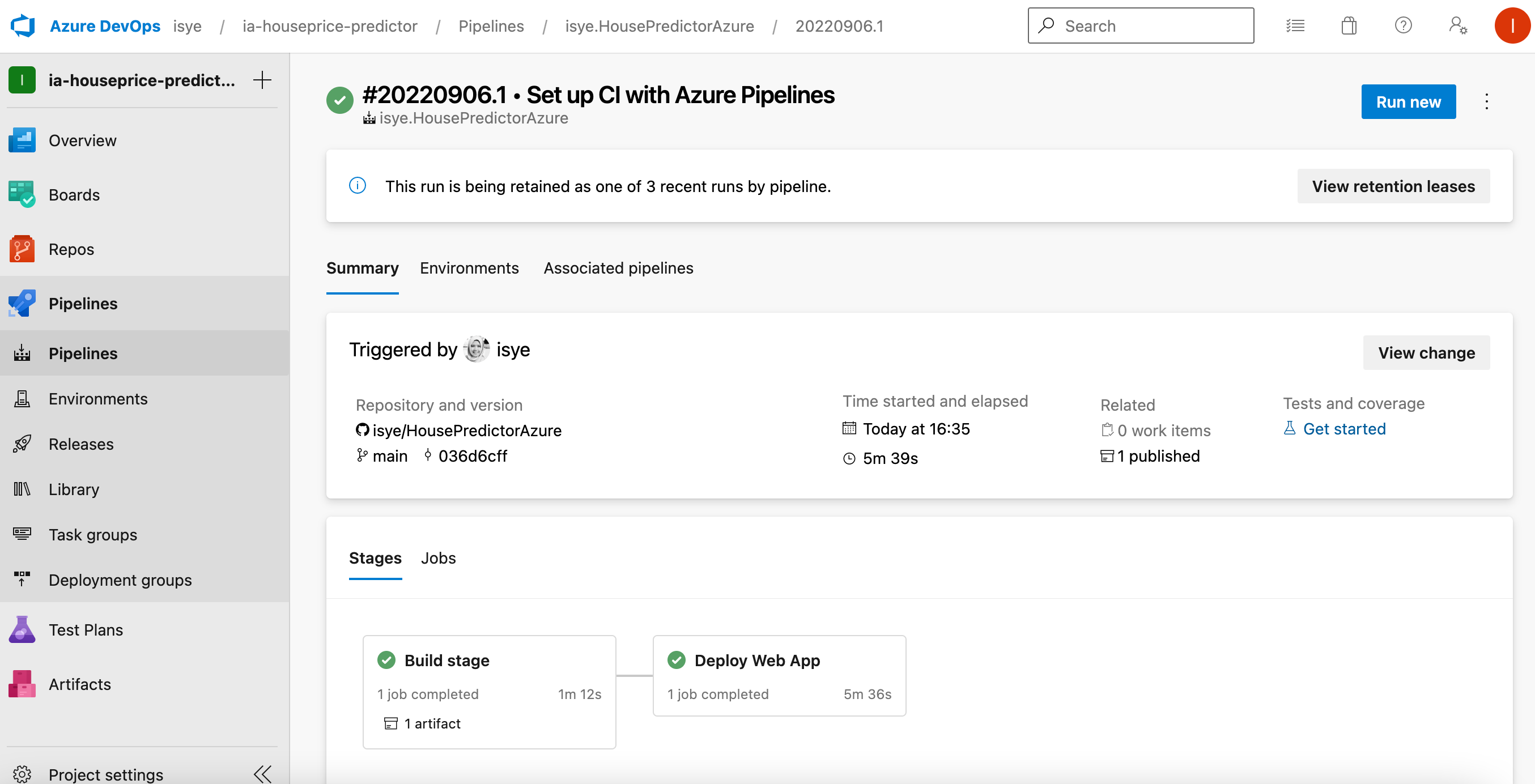Click inside the Search field
This screenshot has height=784, width=1535.
tap(1139, 25)
